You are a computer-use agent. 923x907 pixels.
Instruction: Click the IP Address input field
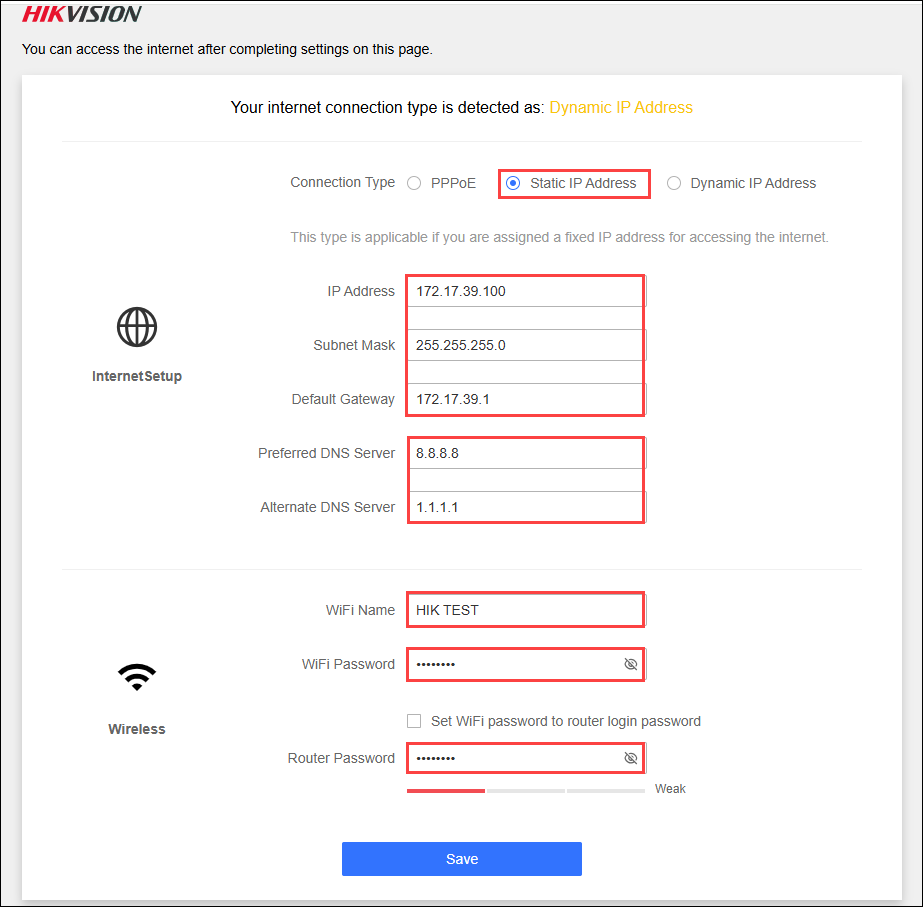click(x=524, y=291)
